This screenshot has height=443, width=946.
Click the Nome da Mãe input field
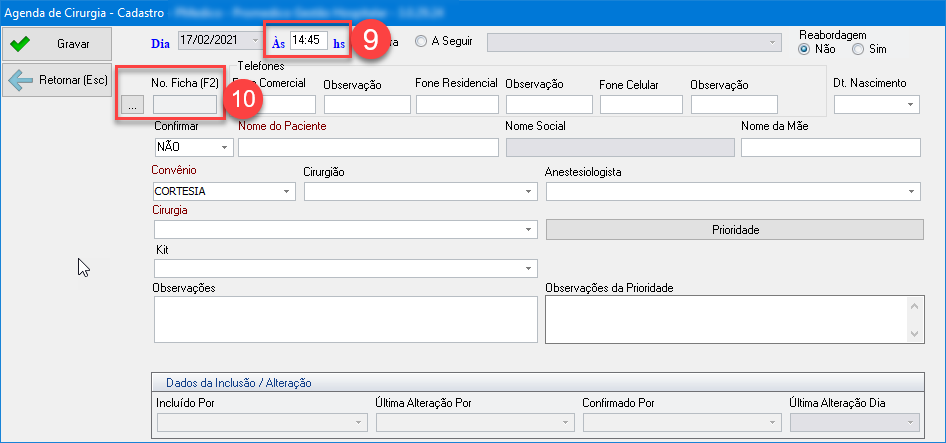pos(830,148)
